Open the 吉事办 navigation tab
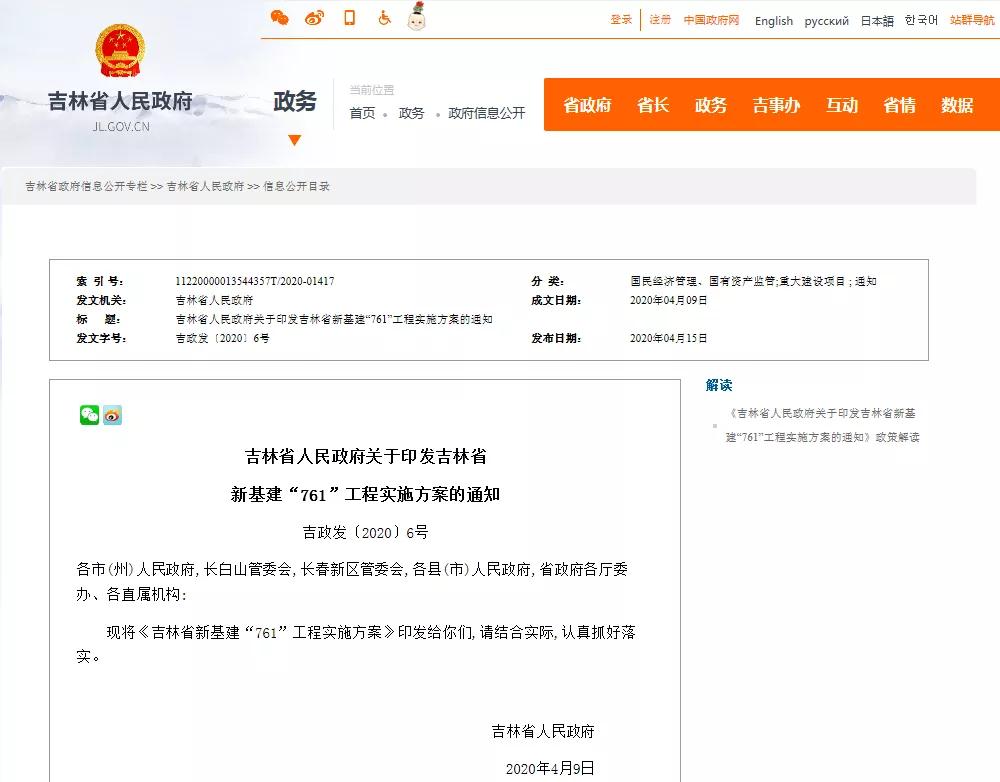The height and width of the screenshot is (782, 1000). click(776, 105)
